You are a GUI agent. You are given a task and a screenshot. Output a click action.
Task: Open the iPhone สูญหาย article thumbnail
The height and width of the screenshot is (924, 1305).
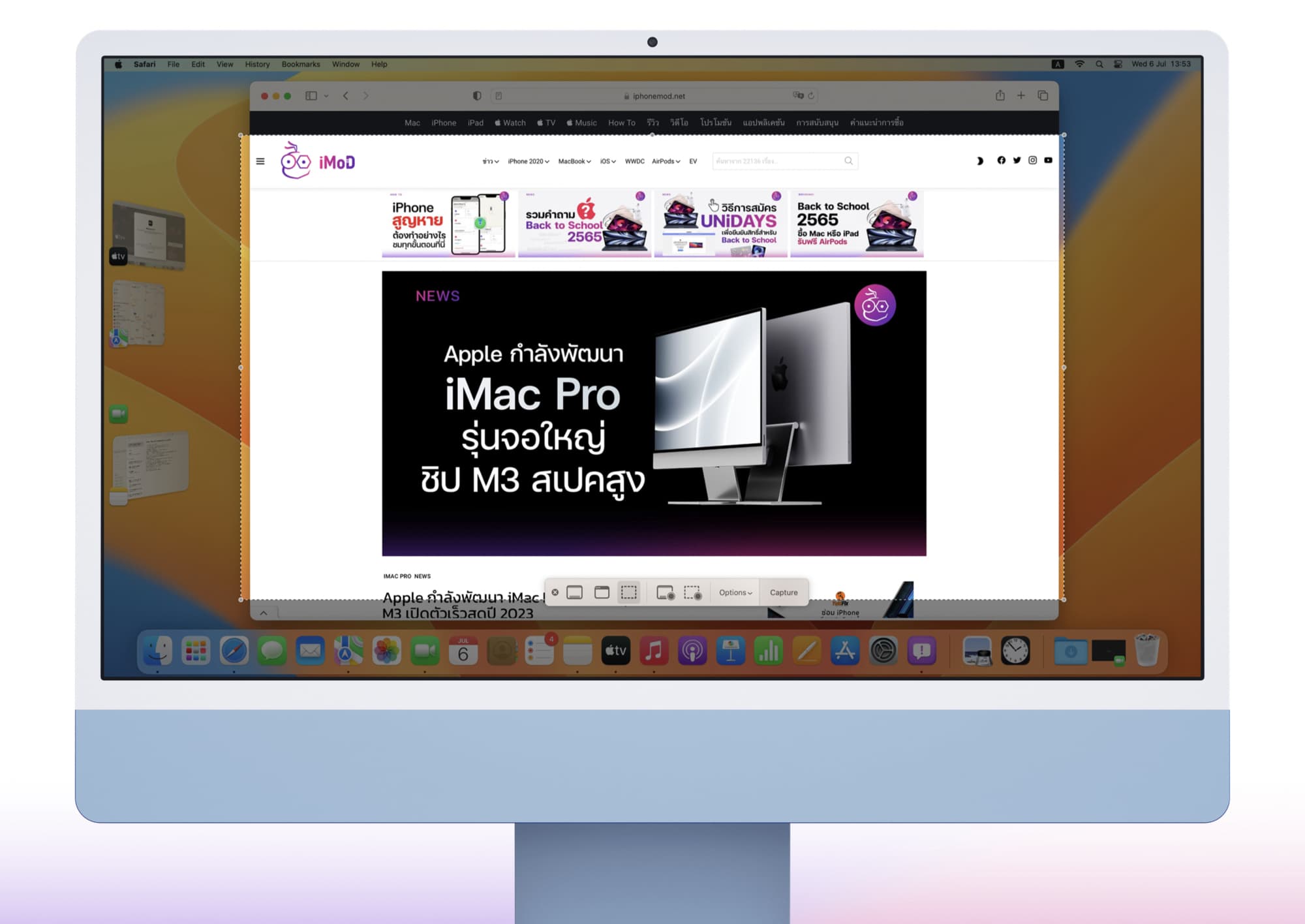[448, 224]
